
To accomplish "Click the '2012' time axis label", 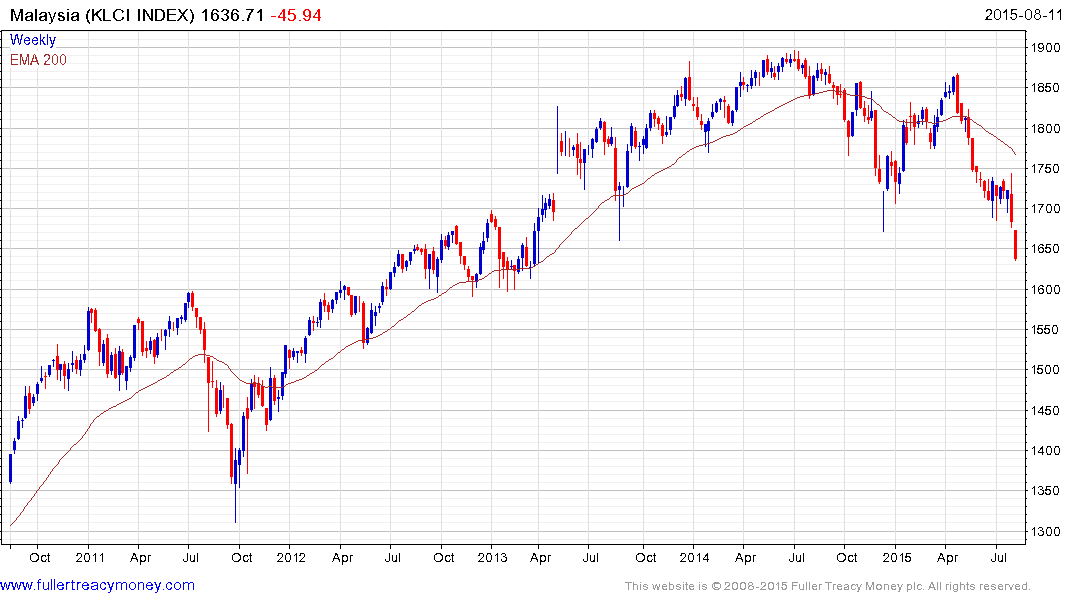I will tap(291, 557).
